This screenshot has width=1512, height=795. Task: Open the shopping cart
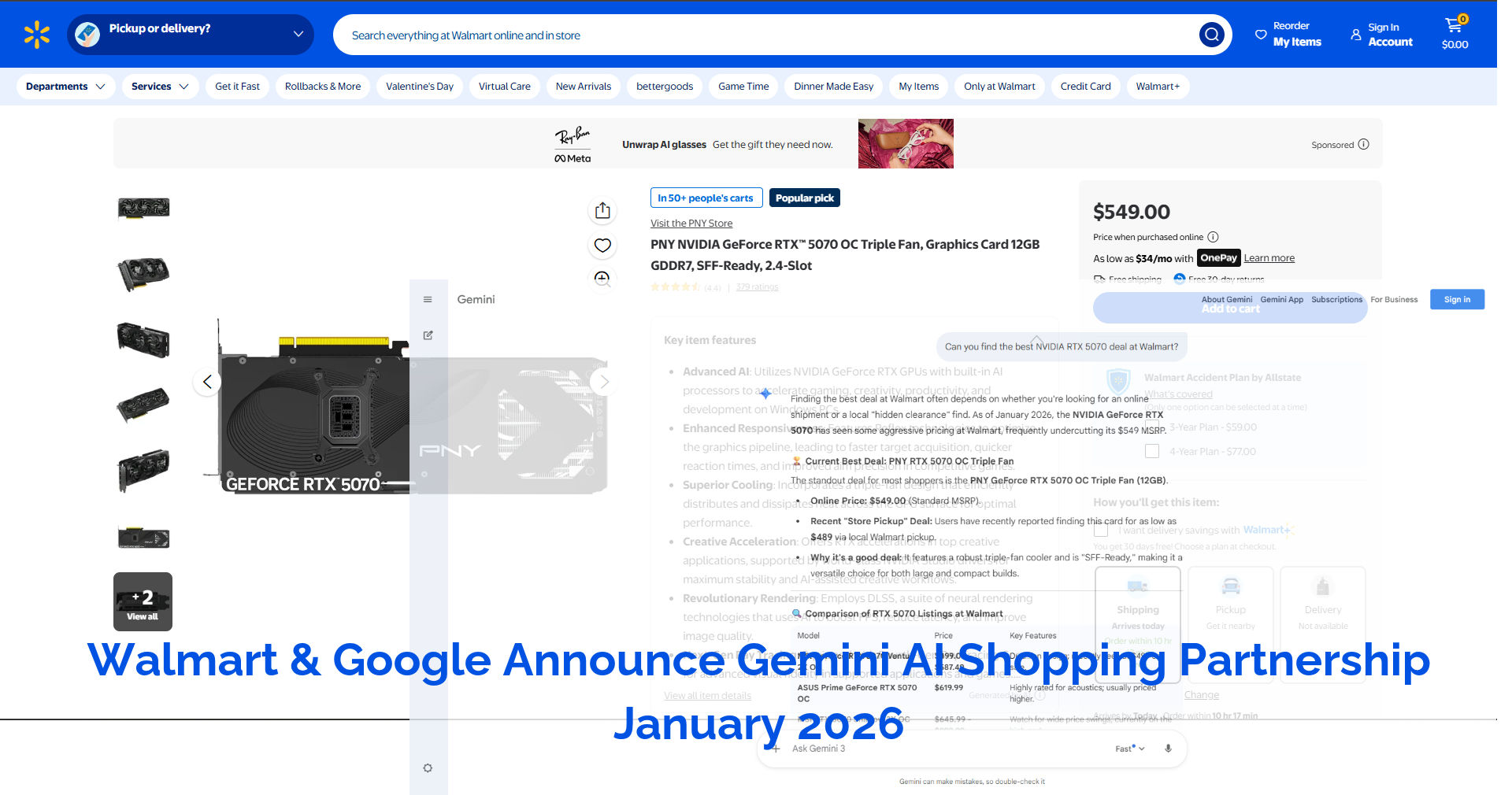coord(1454,34)
